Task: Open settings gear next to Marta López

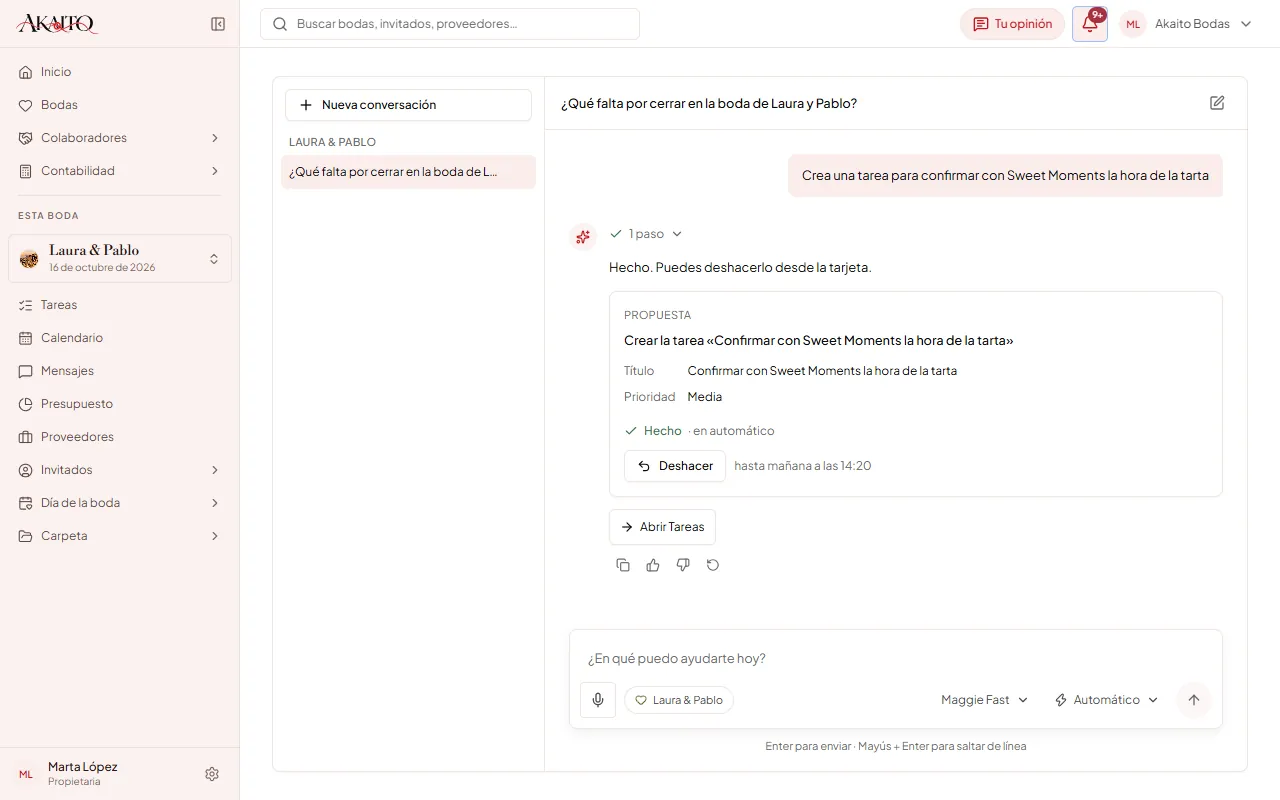Action: 212,774
